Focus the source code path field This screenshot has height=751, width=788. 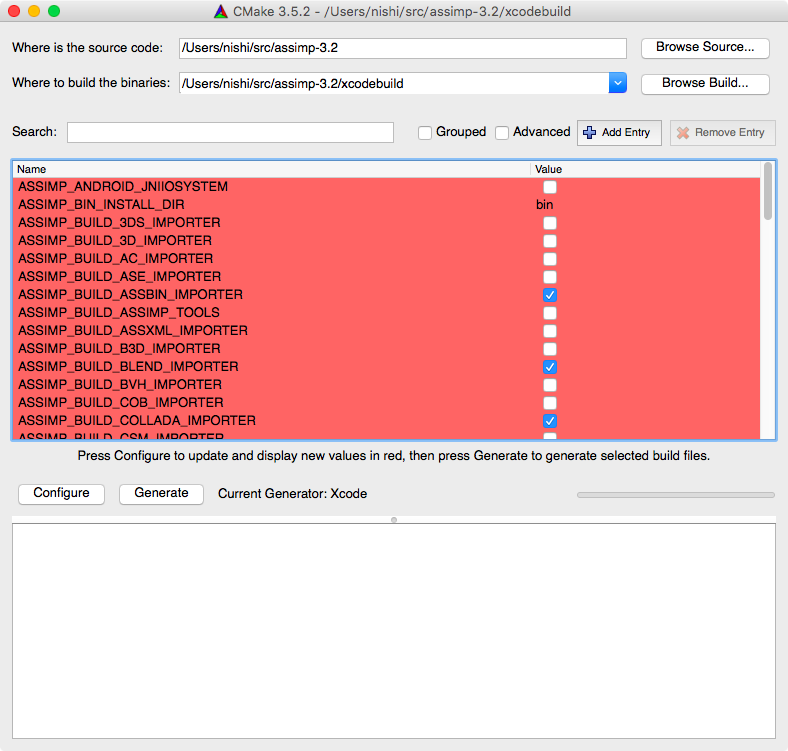click(403, 48)
